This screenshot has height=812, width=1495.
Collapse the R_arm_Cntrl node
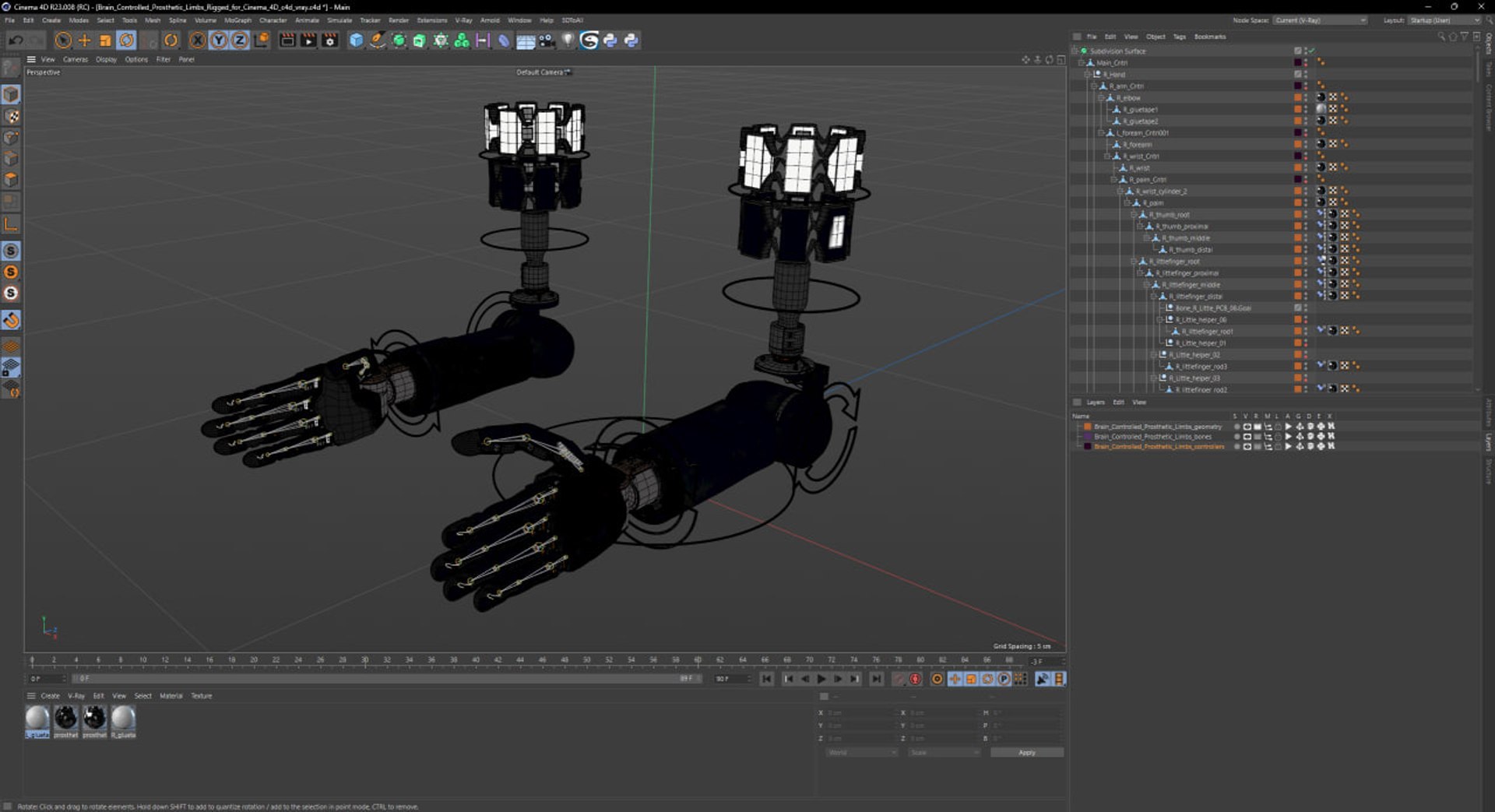(x=1094, y=86)
